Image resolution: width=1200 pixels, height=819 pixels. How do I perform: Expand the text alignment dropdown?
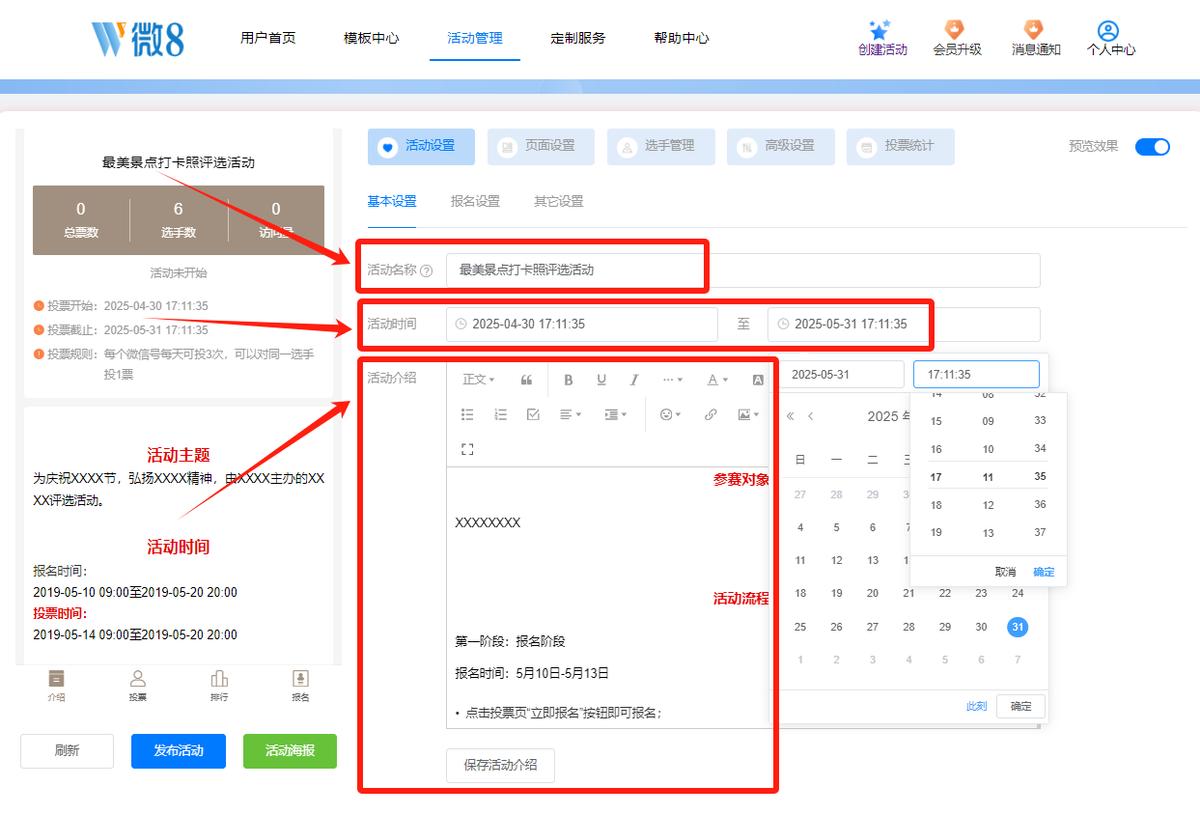click(569, 414)
